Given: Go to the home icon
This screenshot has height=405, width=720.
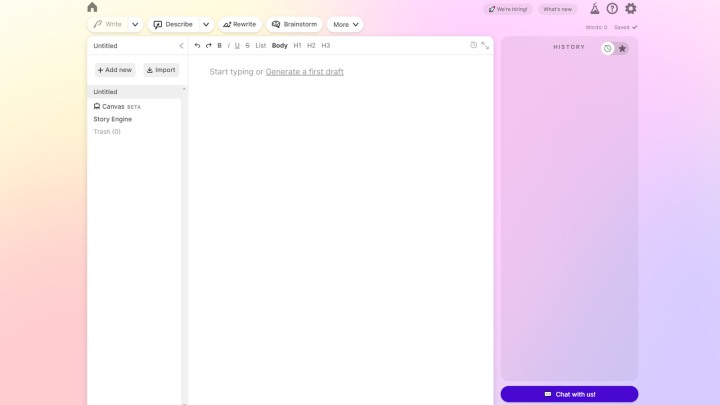Looking at the screenshot, I should click(92, 8).
